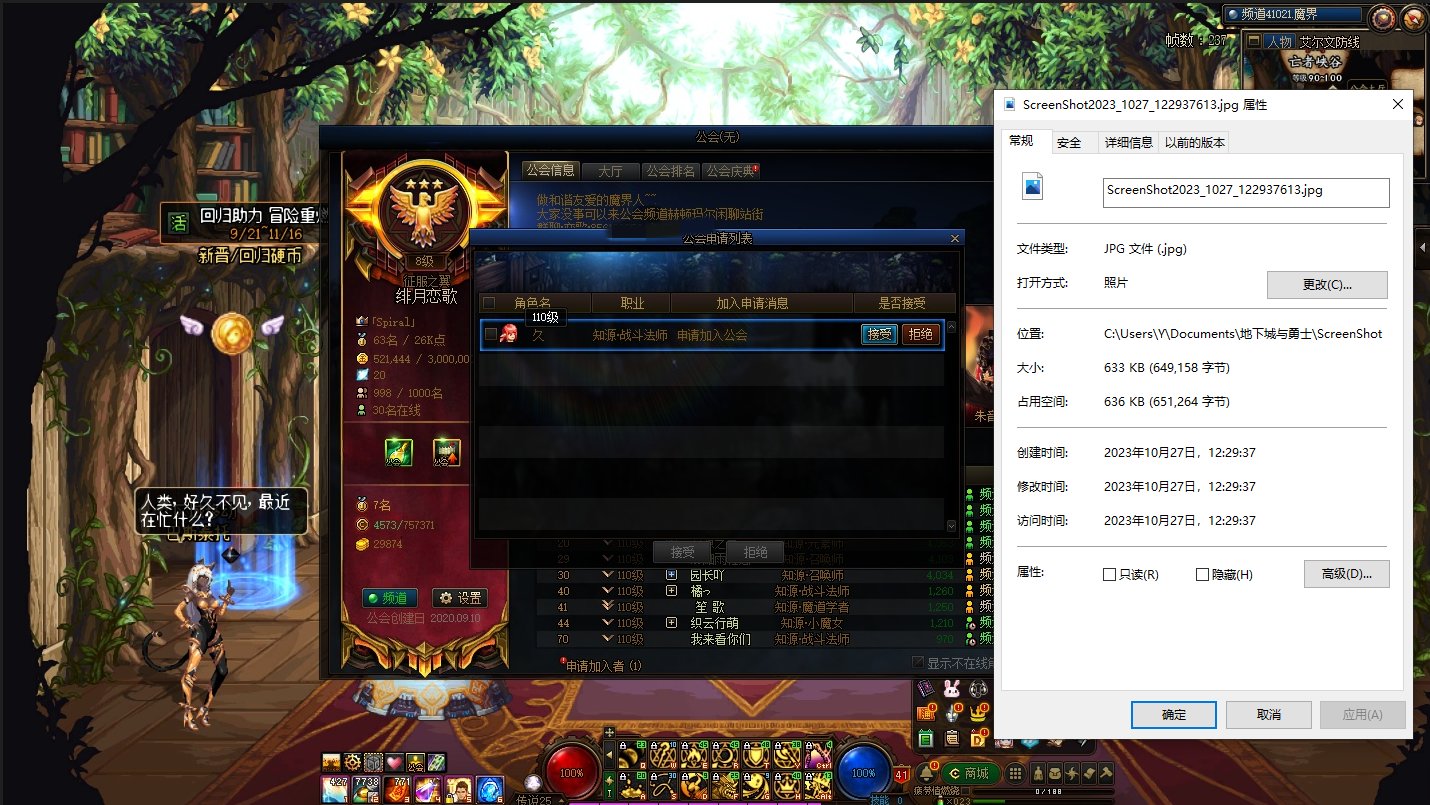Expand the plus box beside 橘っ
This screenshot has width=1430, height=805.
click(x=671, y=591)
